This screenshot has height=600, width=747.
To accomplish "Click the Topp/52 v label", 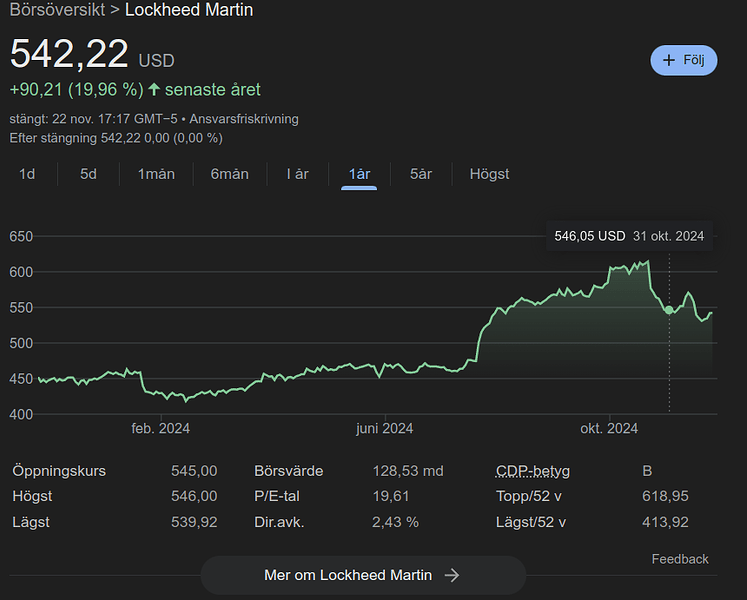I will [x=529, y=496].
